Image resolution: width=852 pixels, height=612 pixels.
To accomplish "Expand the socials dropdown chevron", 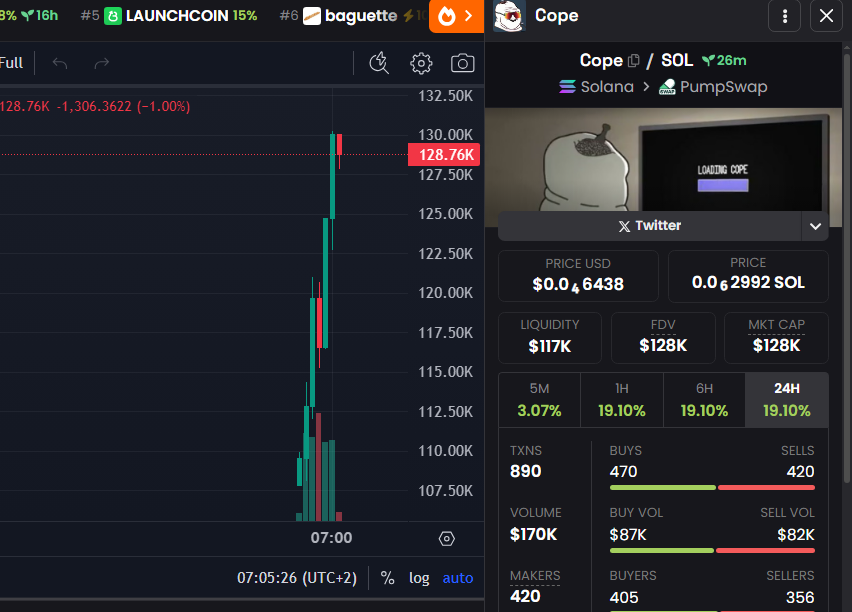I will [x=815, y=226].
